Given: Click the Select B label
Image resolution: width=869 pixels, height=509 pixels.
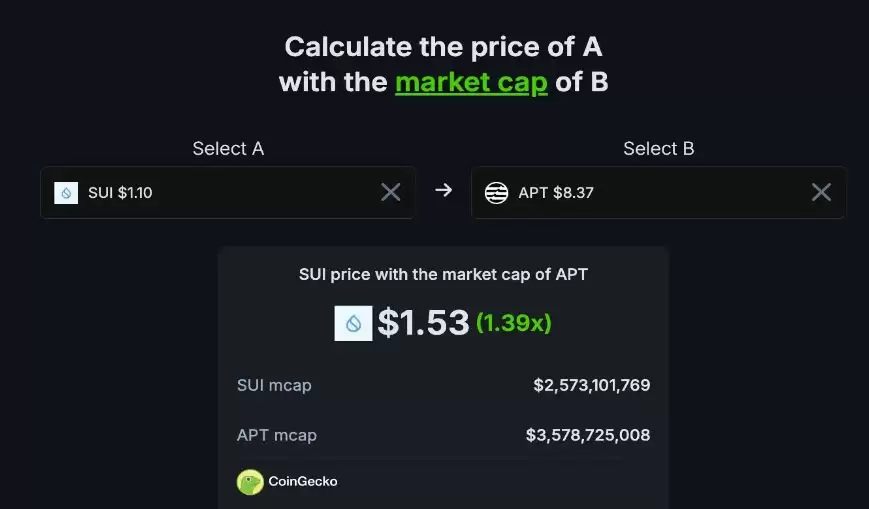Looking at the screenshot, I should click(658, 149).
